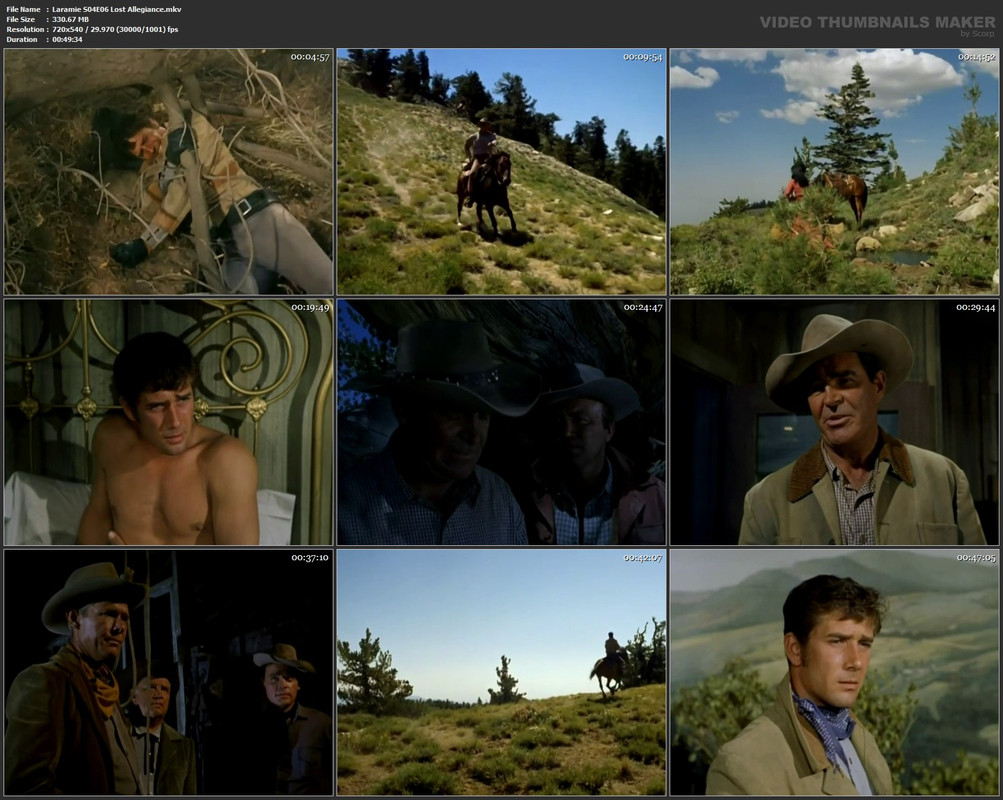Image resolution: width=1003 pixels, height=800 pixels.
Task: Open the thumbnail stamped 00:29:44
Action: point(834,422)
